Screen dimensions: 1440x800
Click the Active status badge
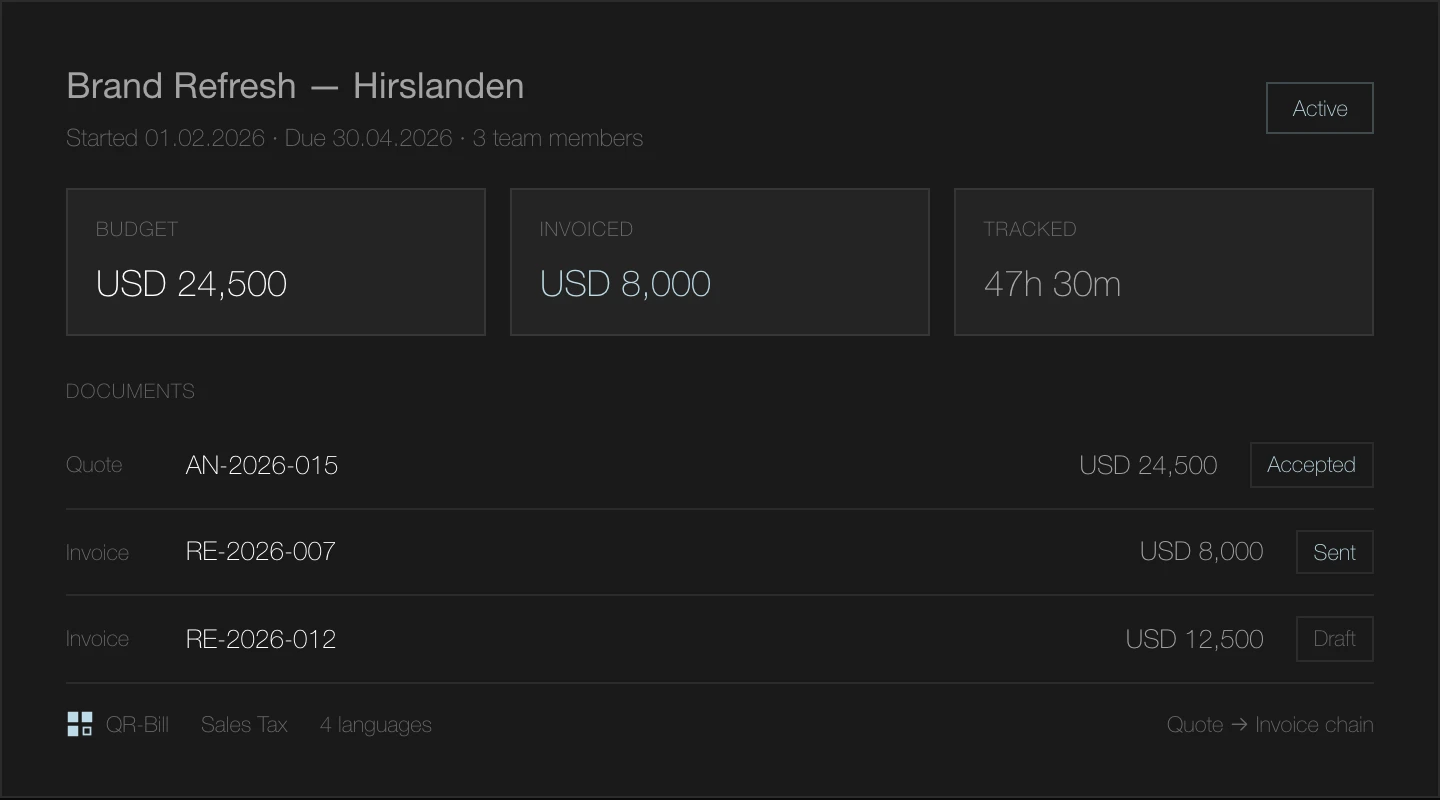coord(1319,109)
